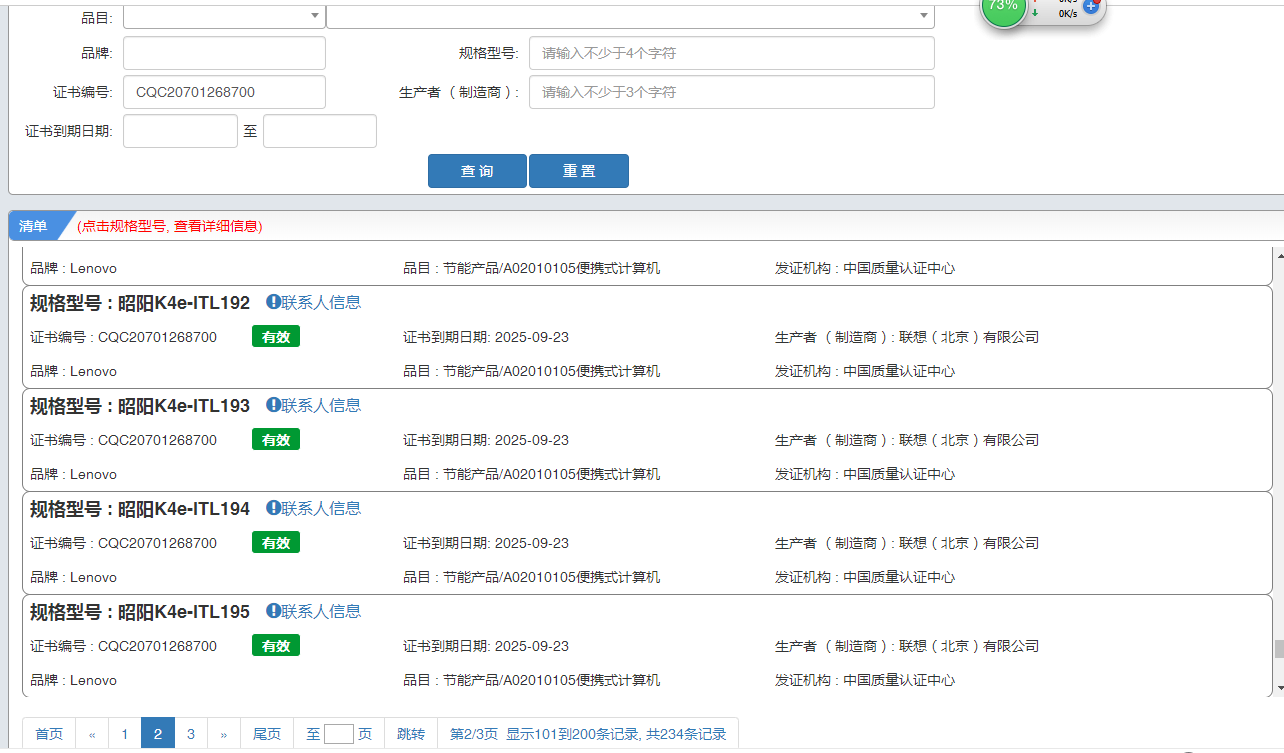Click the 有效 badge in the K4e-ITL193 entry
This screenshot has width=1284, height=753.
point(276,440)
